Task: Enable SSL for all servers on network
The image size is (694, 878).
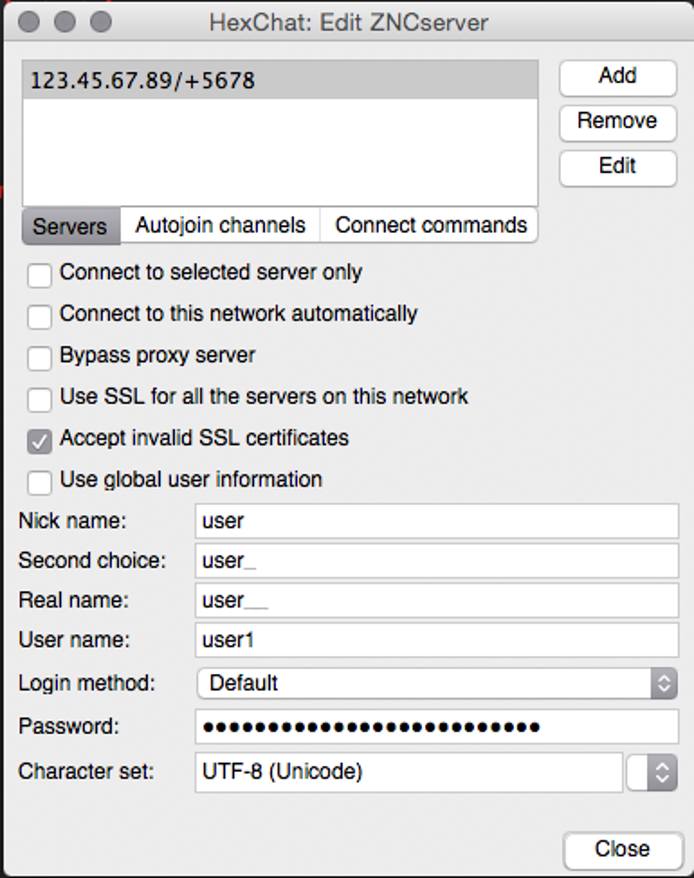Action: (40, 399)
